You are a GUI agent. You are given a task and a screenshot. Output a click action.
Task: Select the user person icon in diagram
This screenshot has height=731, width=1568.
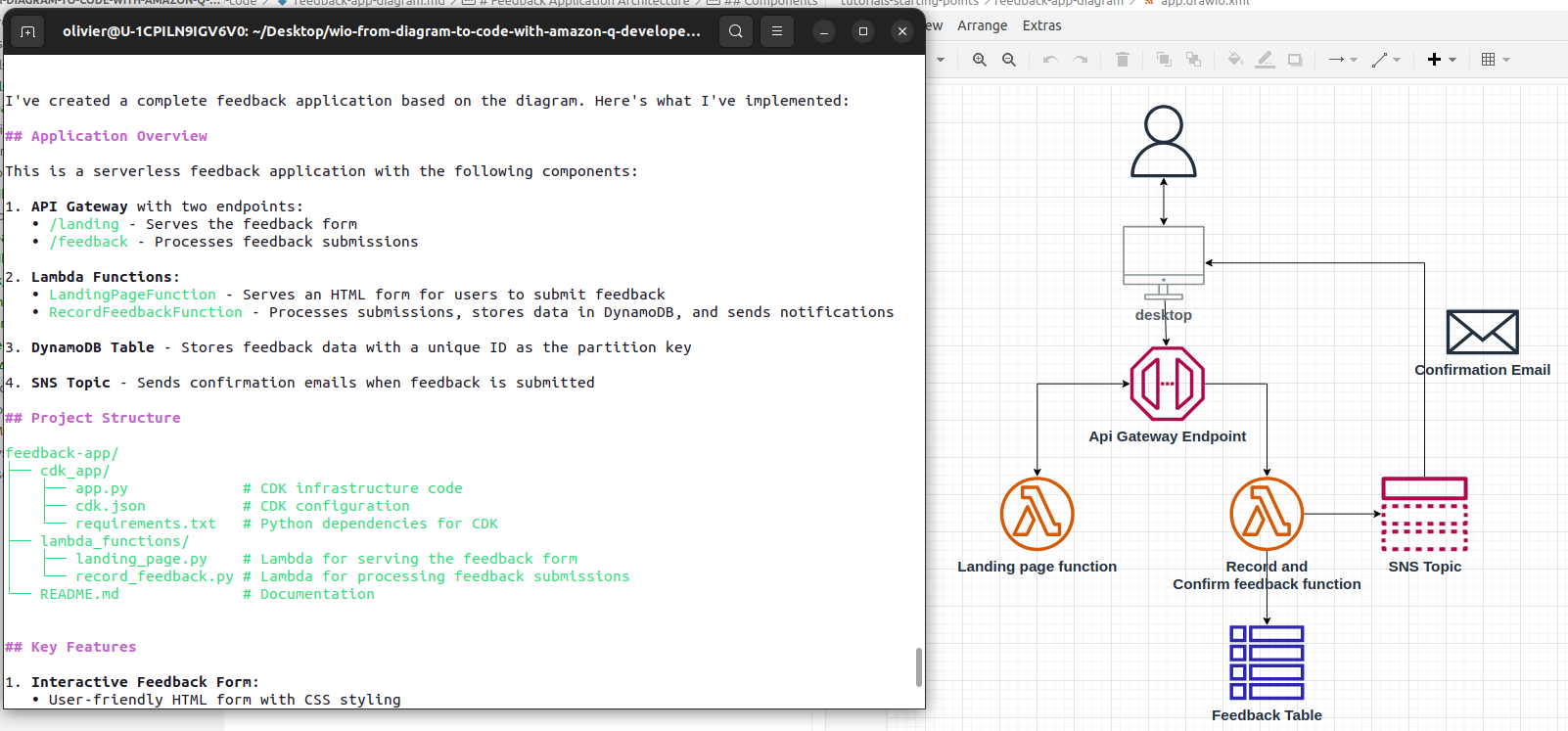pos(1164,142)
